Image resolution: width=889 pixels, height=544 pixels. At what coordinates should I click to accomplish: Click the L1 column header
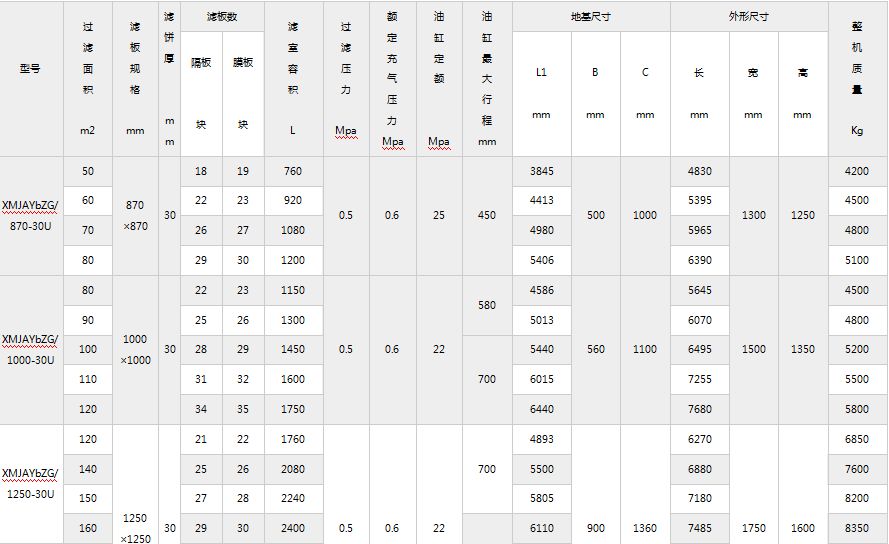coord(541,72)
